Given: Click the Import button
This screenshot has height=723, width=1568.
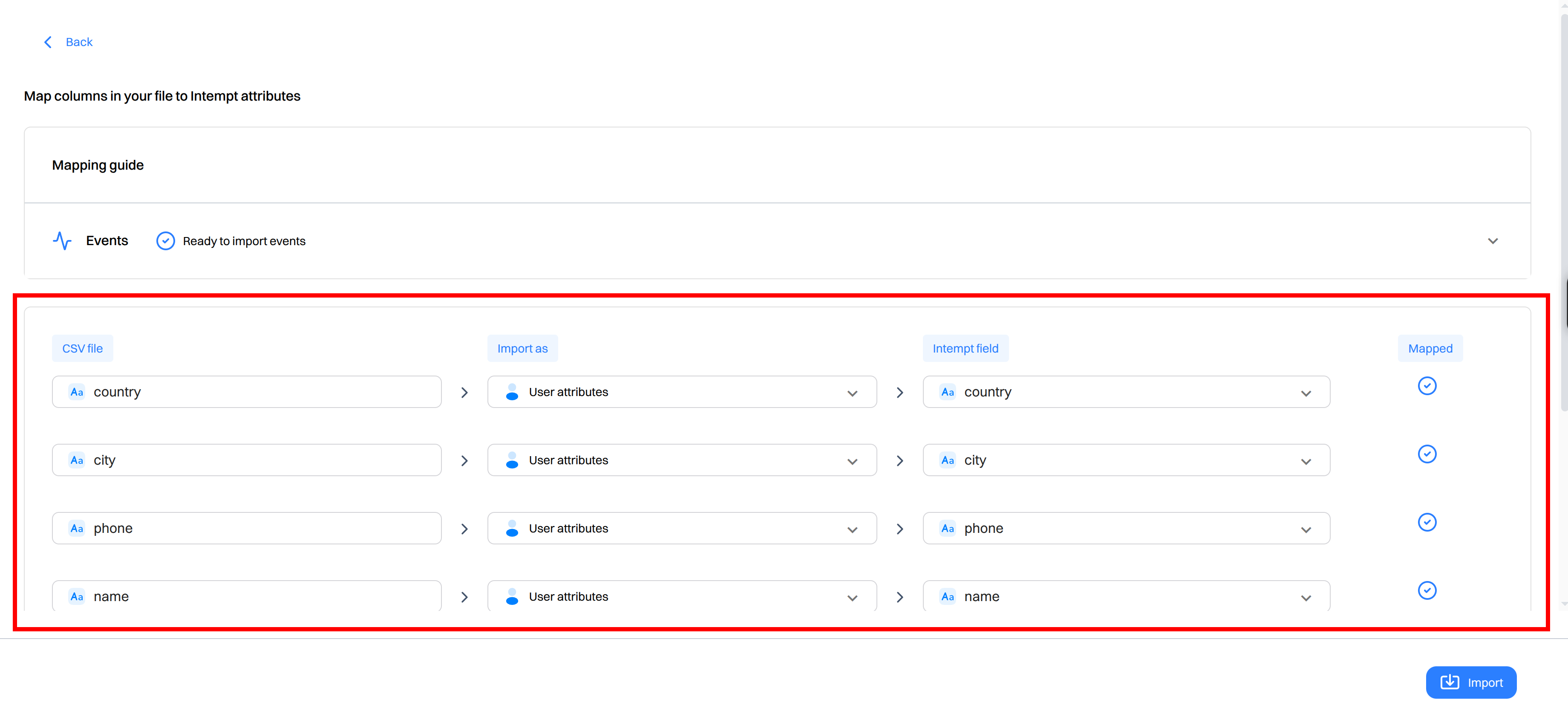Looking at the screenshot, I should pyautogui.click(x=1470, y=682).
